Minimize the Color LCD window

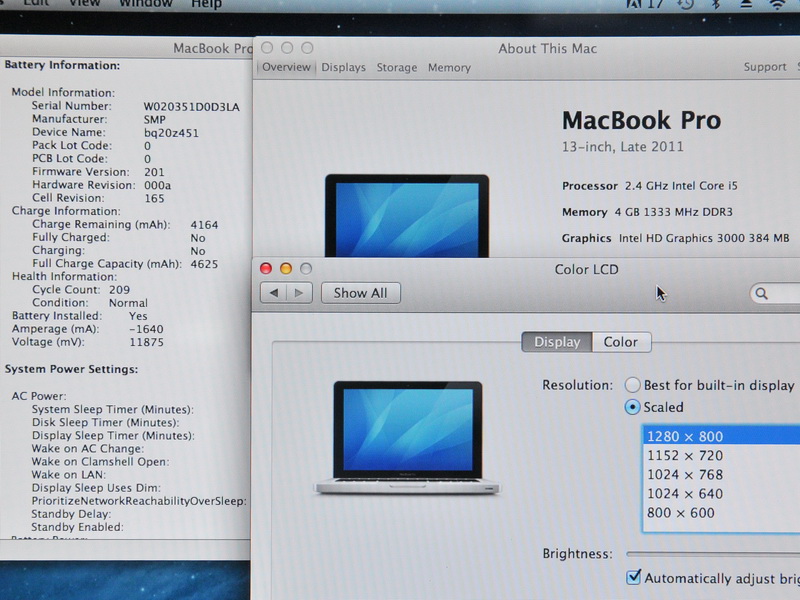tap(286, 268)
